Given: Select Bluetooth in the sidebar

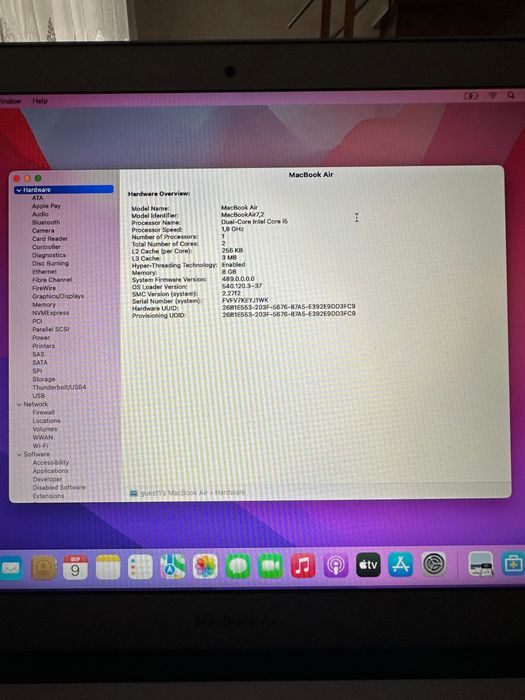Looking at the screenshot, I should point(46,222).
